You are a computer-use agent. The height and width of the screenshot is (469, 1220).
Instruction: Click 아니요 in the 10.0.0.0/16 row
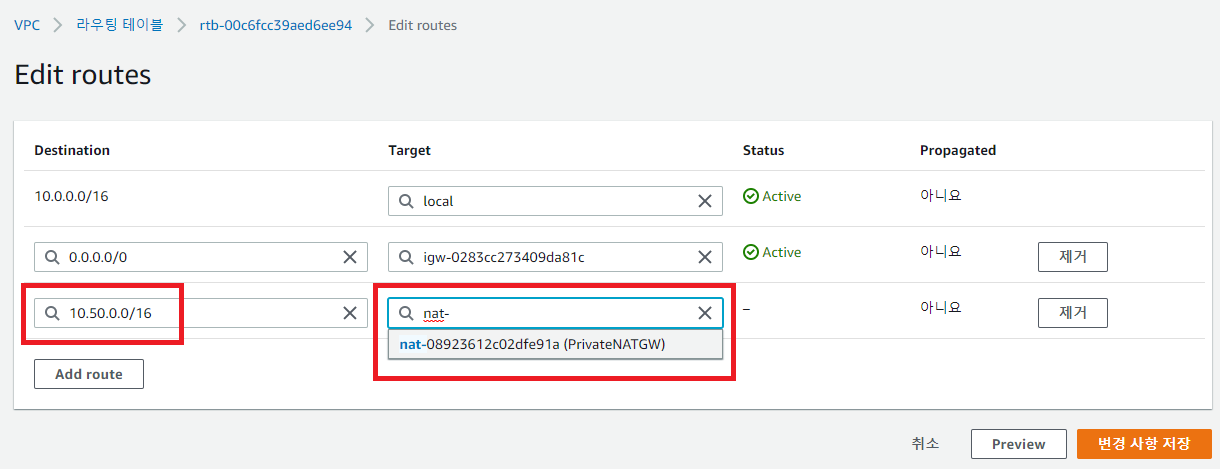point(941,196)
